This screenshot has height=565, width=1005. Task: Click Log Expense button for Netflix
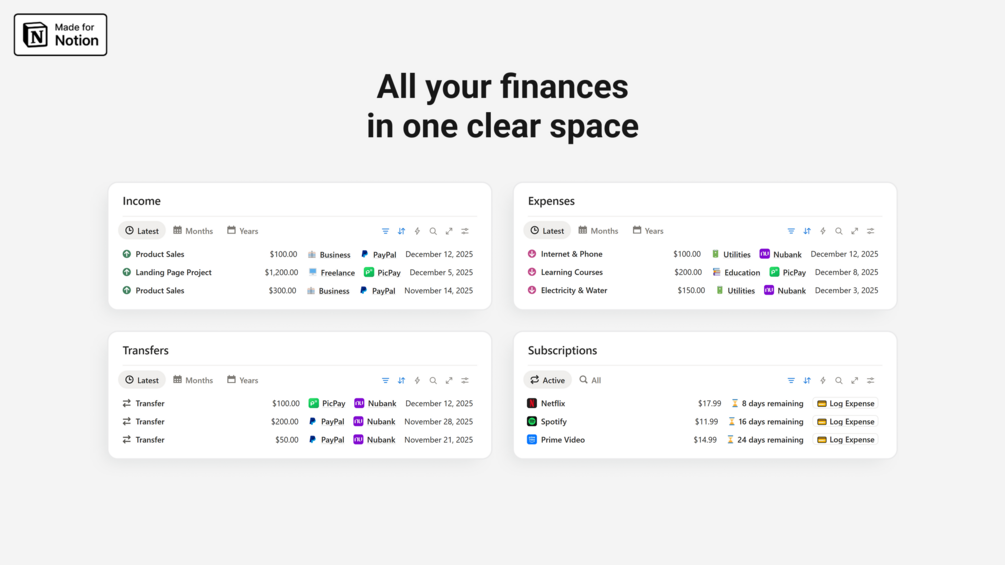pyautogui.click(x=846, y=404)
